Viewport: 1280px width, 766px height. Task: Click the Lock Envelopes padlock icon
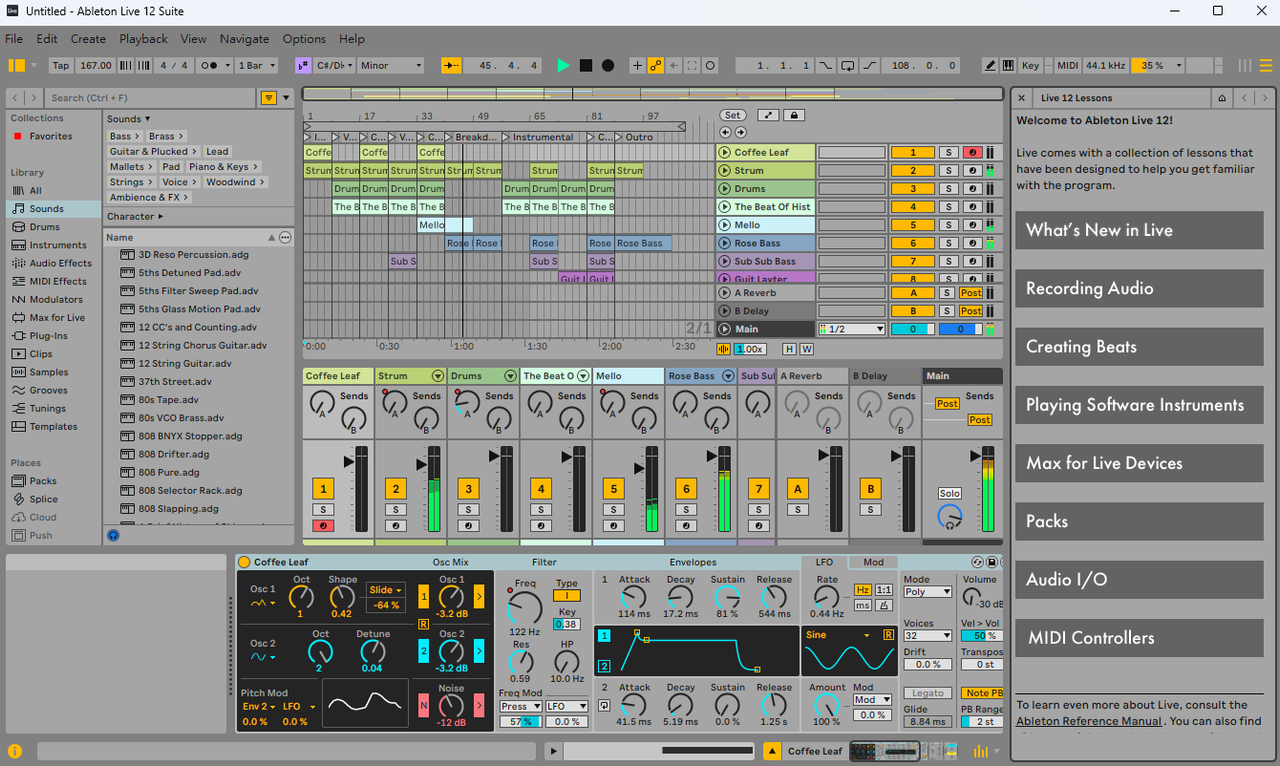(794, 115)
